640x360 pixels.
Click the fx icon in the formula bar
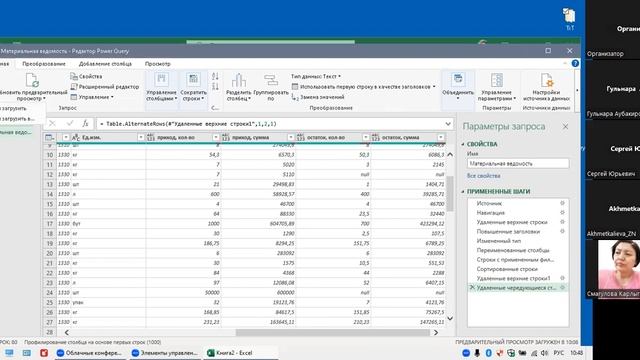[85, 123]
